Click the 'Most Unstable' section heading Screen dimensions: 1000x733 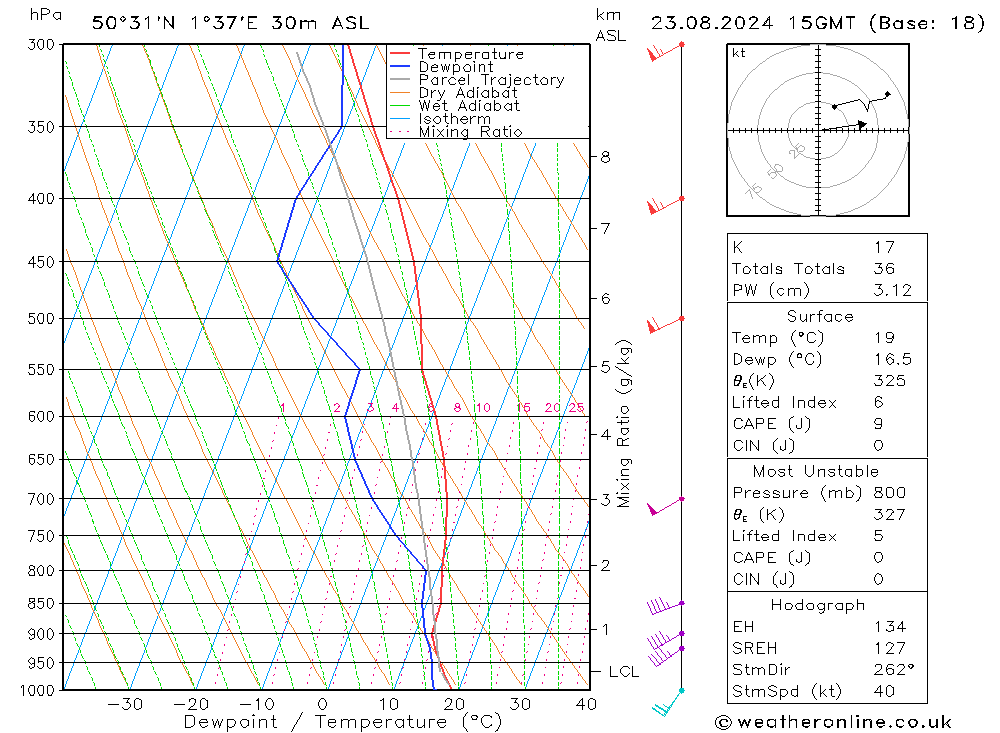816,471
